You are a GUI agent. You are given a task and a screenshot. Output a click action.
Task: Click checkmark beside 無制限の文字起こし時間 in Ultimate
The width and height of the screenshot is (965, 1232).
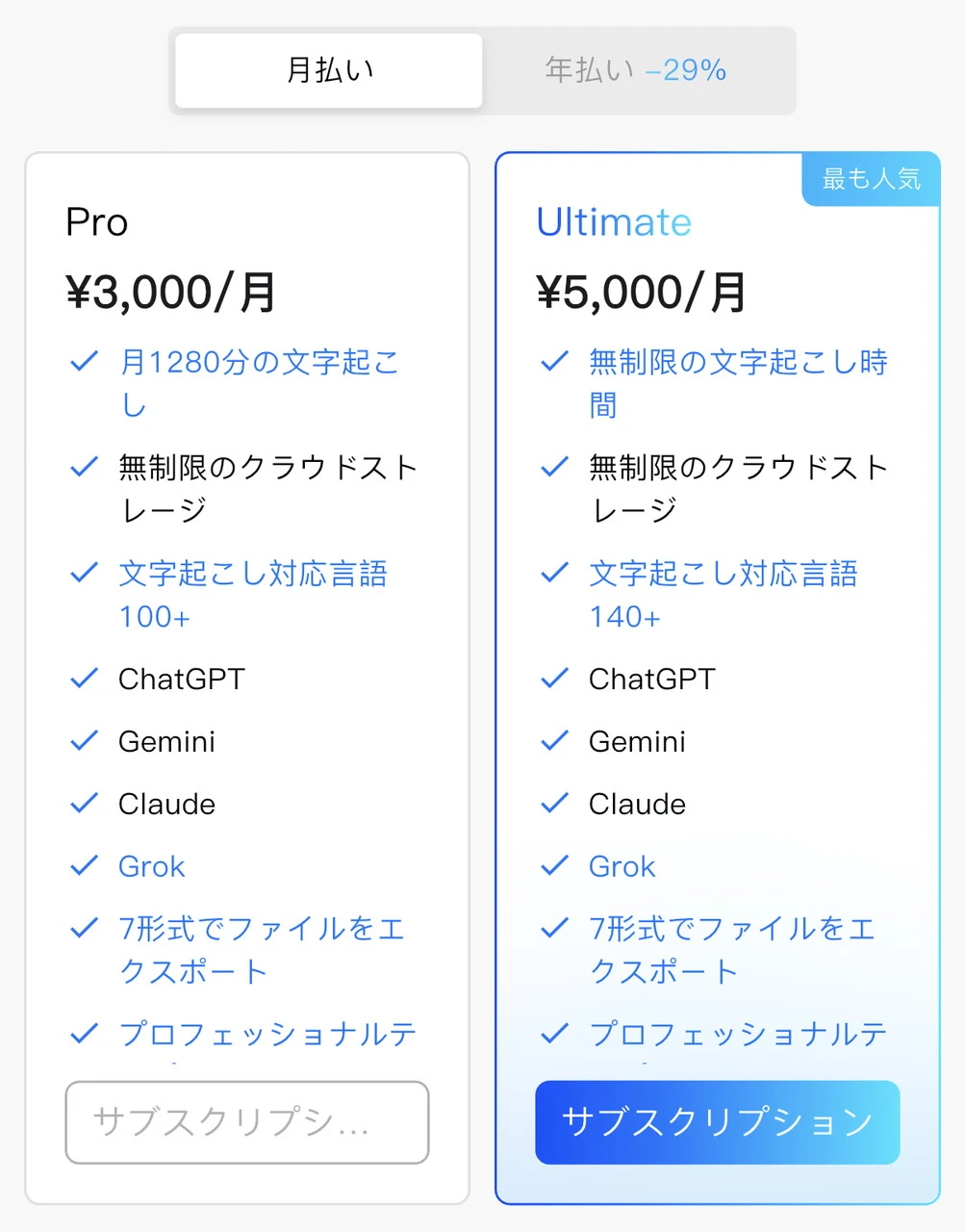click(x=555, y=362)
